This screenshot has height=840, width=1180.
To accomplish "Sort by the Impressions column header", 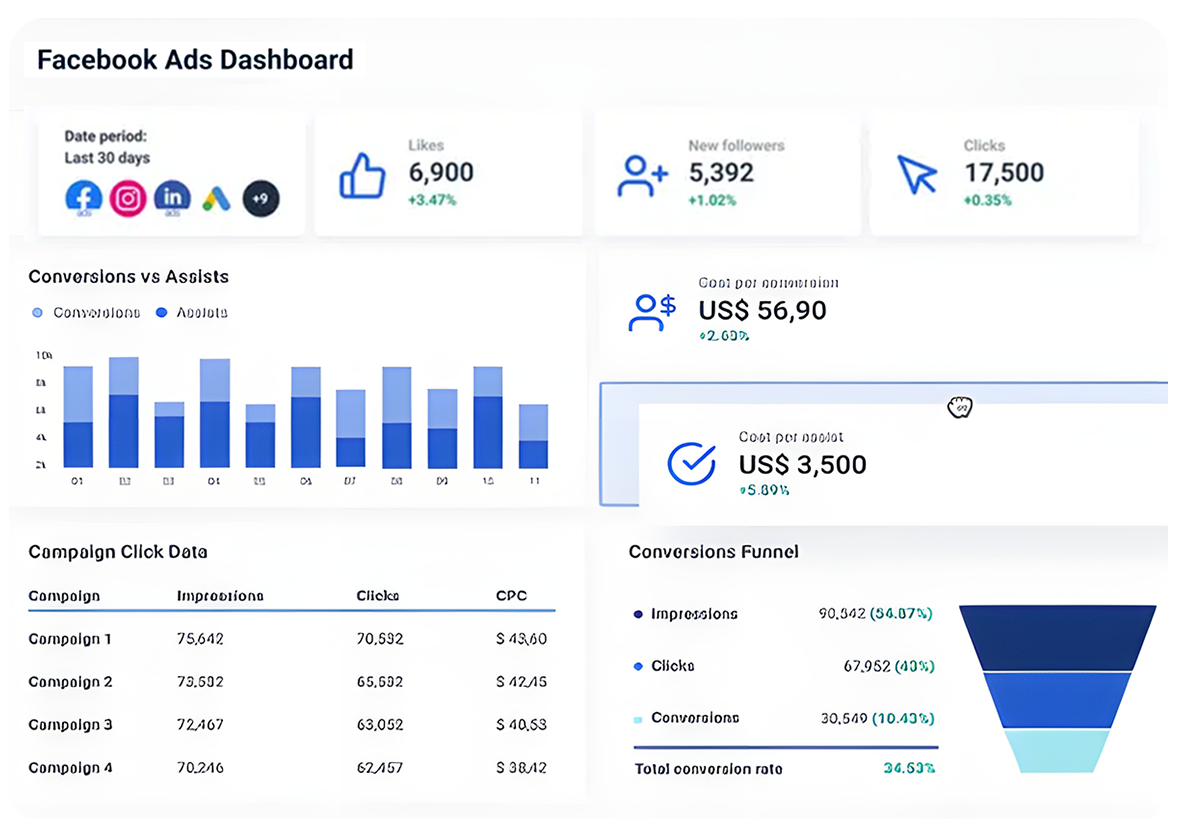I will click(220, 596).
